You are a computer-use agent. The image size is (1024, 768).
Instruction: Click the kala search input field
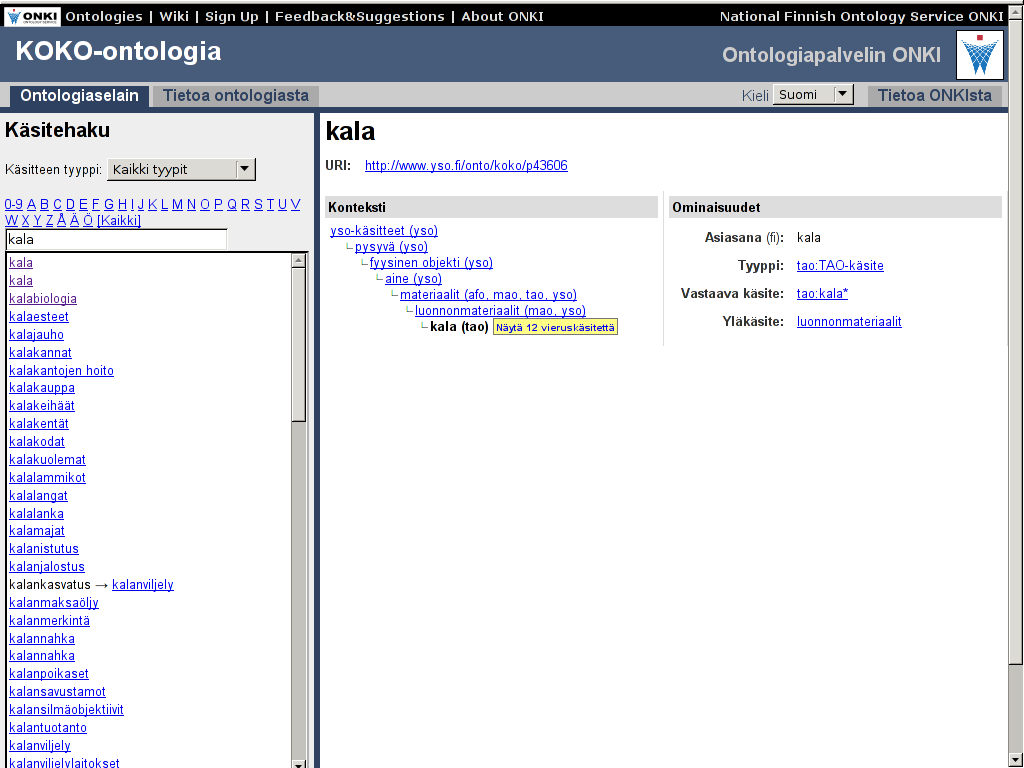click(116, 240)
